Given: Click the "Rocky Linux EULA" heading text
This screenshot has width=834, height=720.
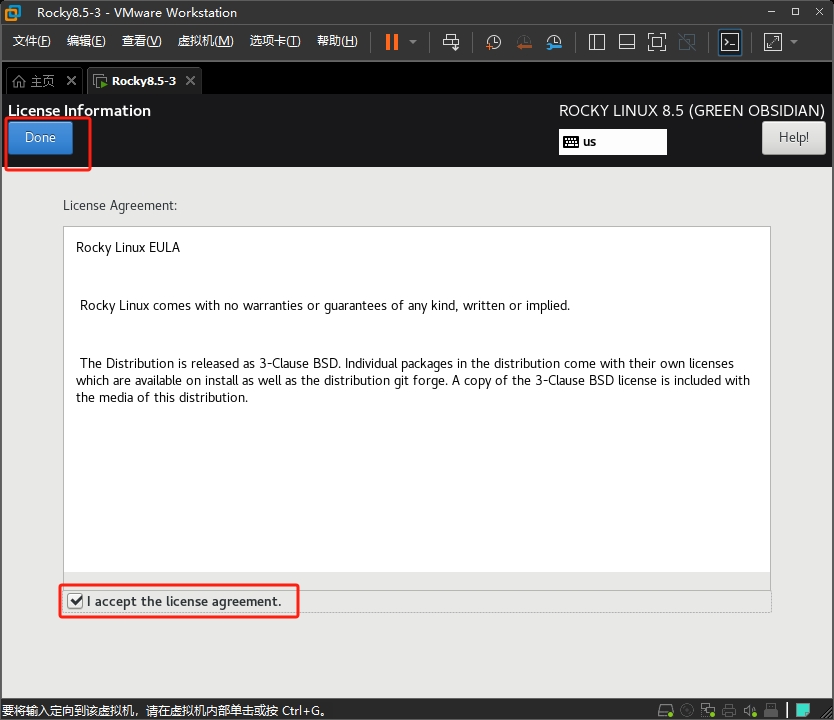Looking at the screenshot, I should point(128,247).
